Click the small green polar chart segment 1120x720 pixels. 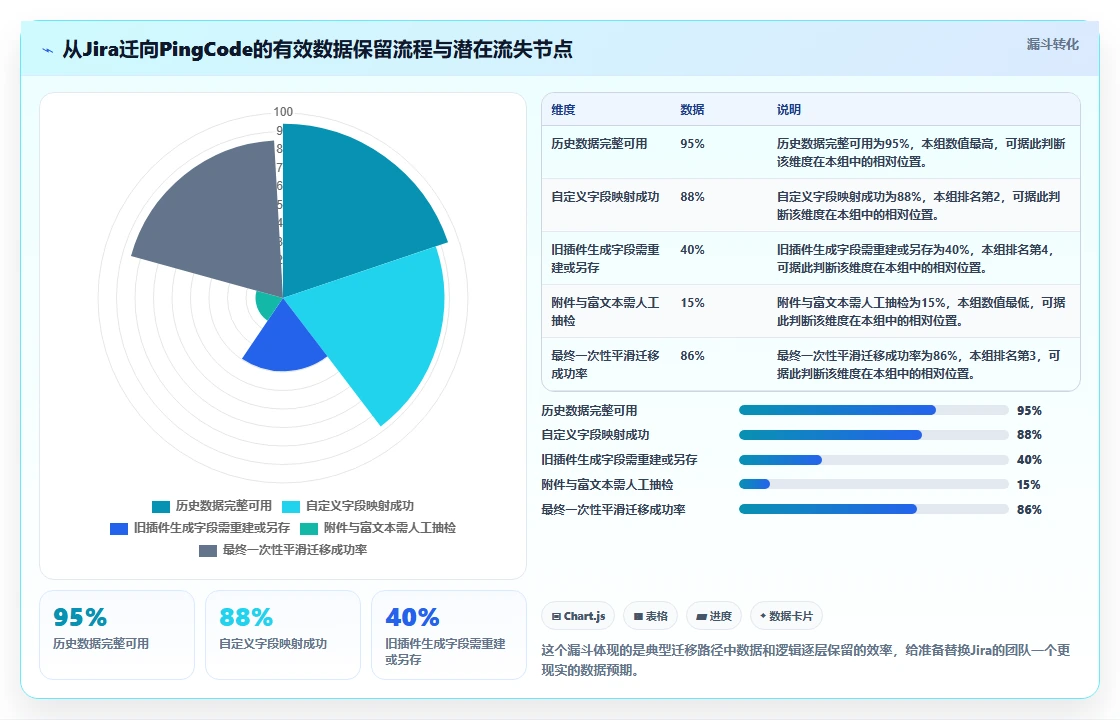(x=267, y=304)
